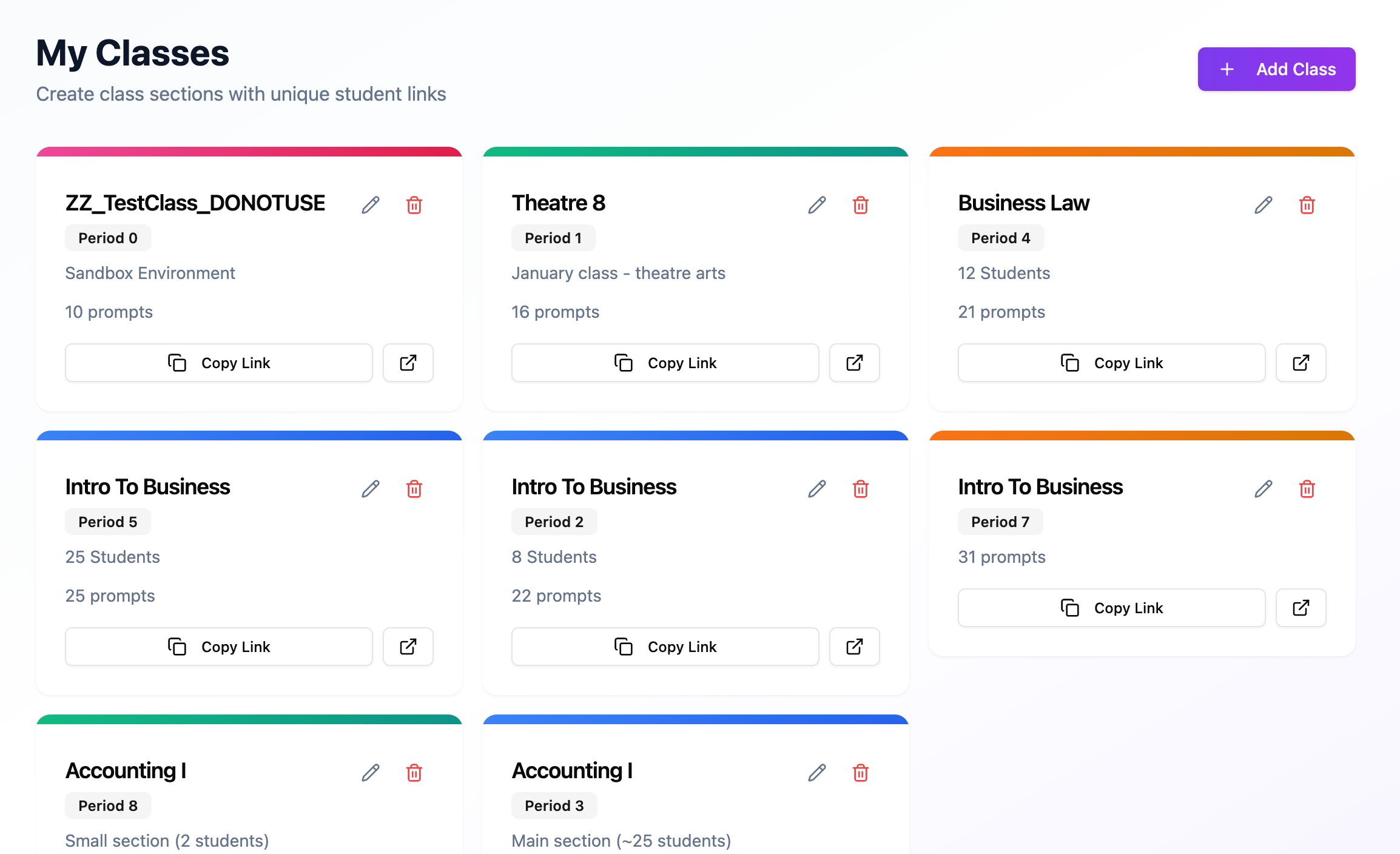This screenshot has width=1400, height=854.
Task: Open Period 5 Intro To Business link externally
Action: click(x=408, y=647)
